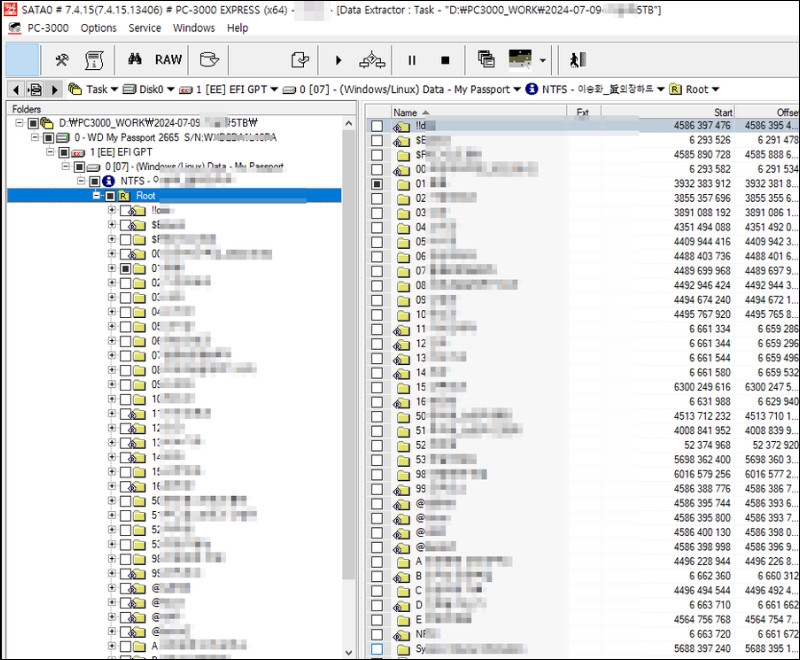Click the save-to-folder document icon
The width and height of the screenshot is (800, 660).
pyautogui.click(x=300, y=60)
